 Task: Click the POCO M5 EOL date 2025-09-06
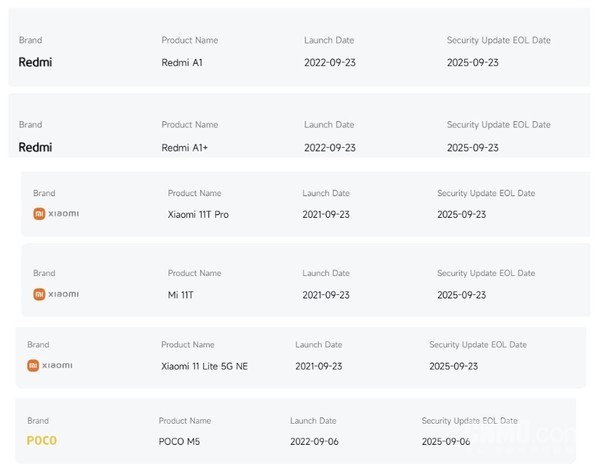[x=448, y=441]
